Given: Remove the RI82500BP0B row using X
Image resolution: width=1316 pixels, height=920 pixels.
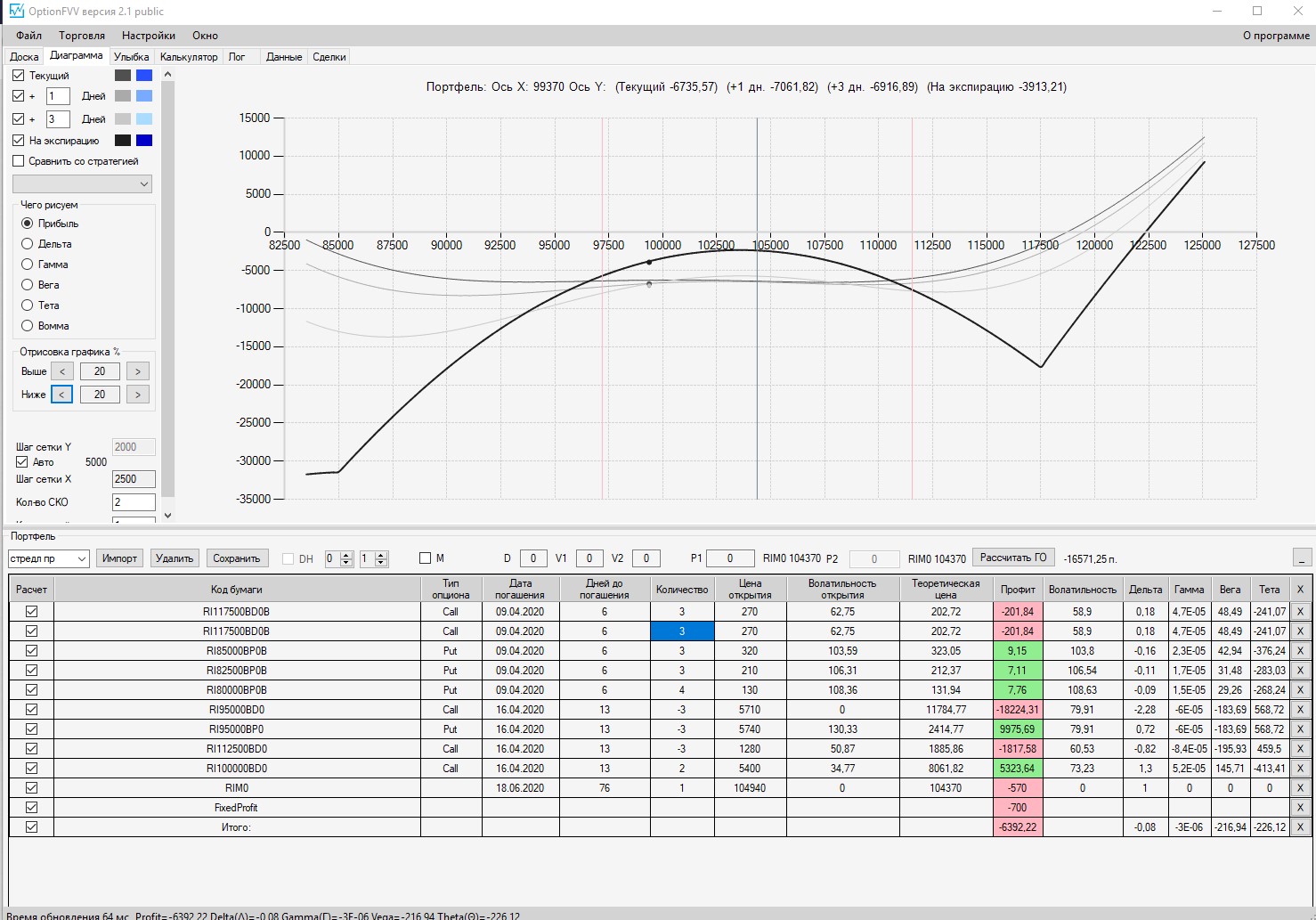Looking at the screenshot, I should point(1300,671).
